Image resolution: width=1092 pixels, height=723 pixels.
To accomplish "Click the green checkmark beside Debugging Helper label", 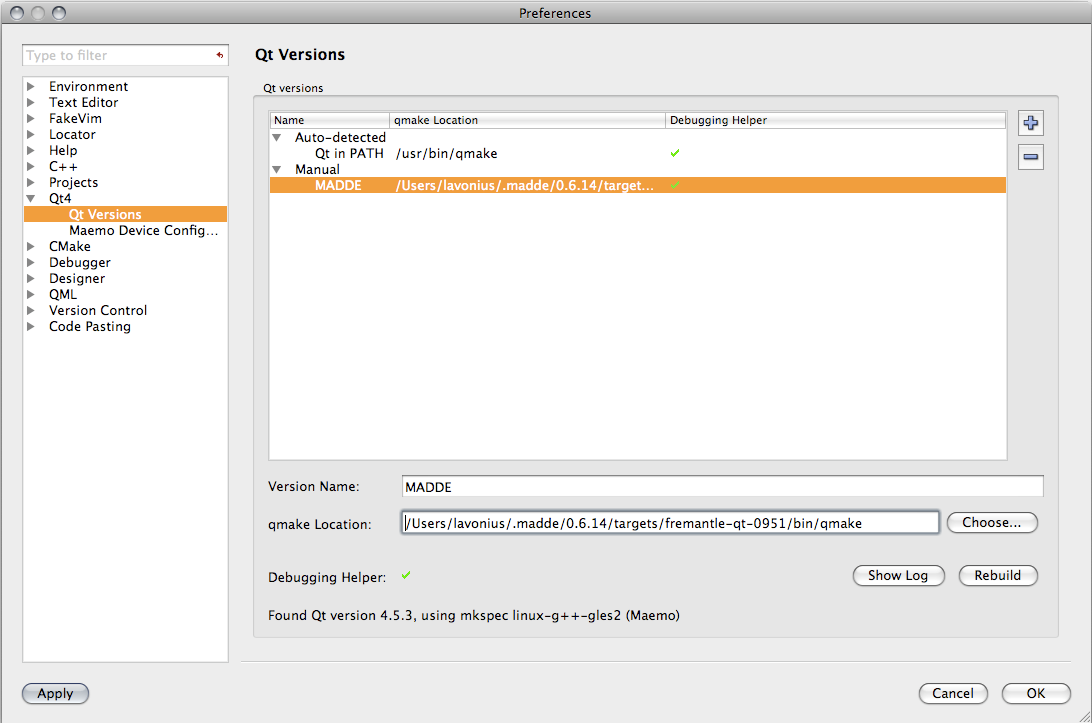I will coord(406,576).
